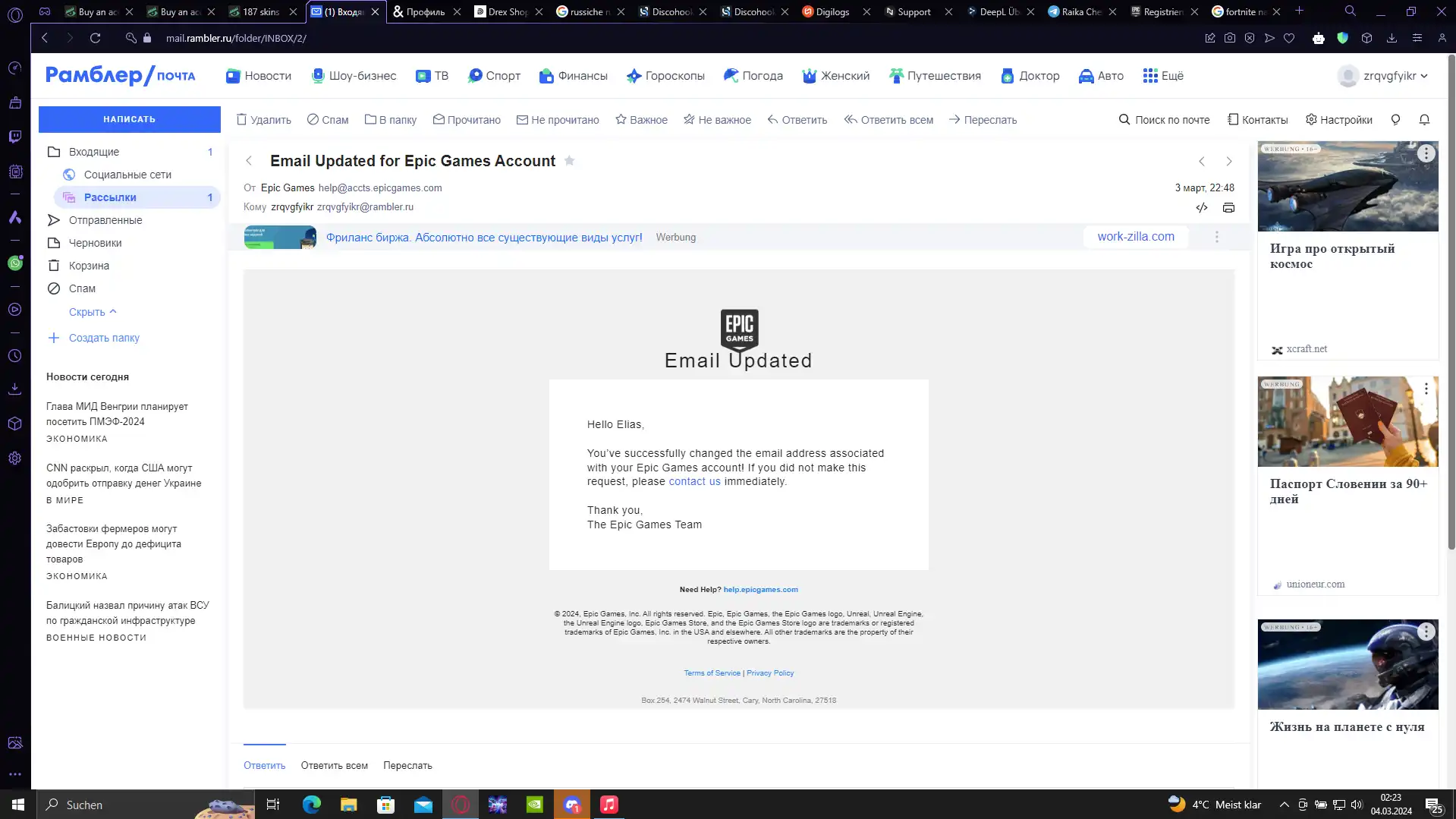Open options menu for work-zilla ad
The width and height of the screenshot is (1456, 819).
click(1217, 237)
